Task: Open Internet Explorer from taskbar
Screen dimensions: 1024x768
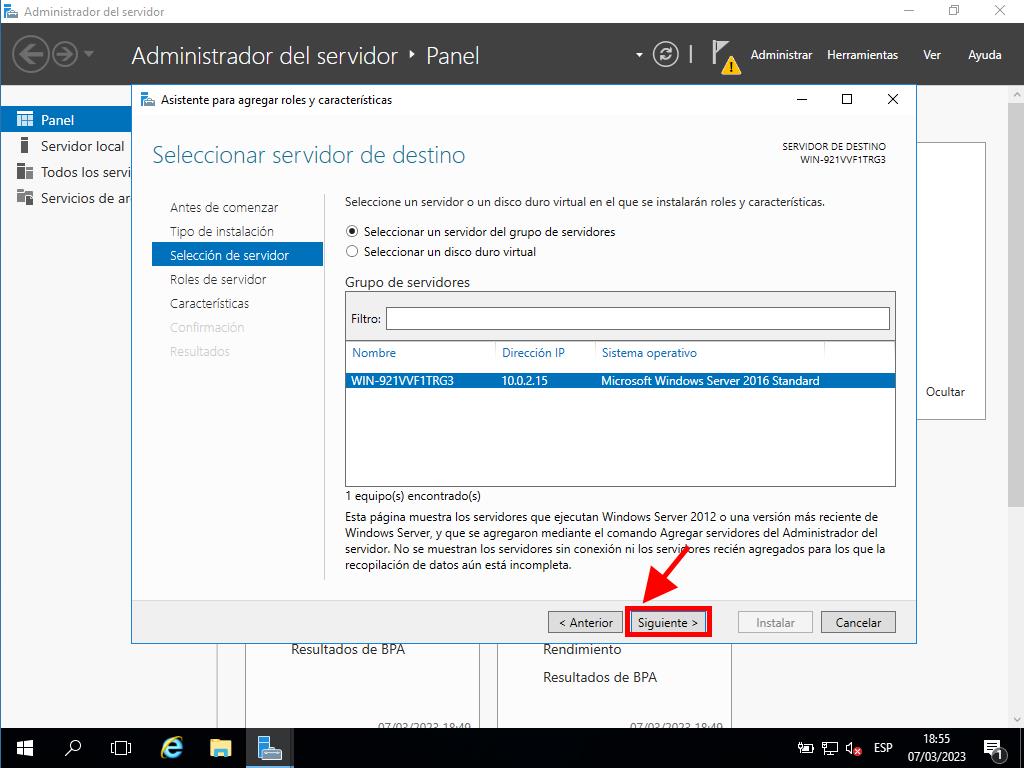Action: tap(172, 747)
